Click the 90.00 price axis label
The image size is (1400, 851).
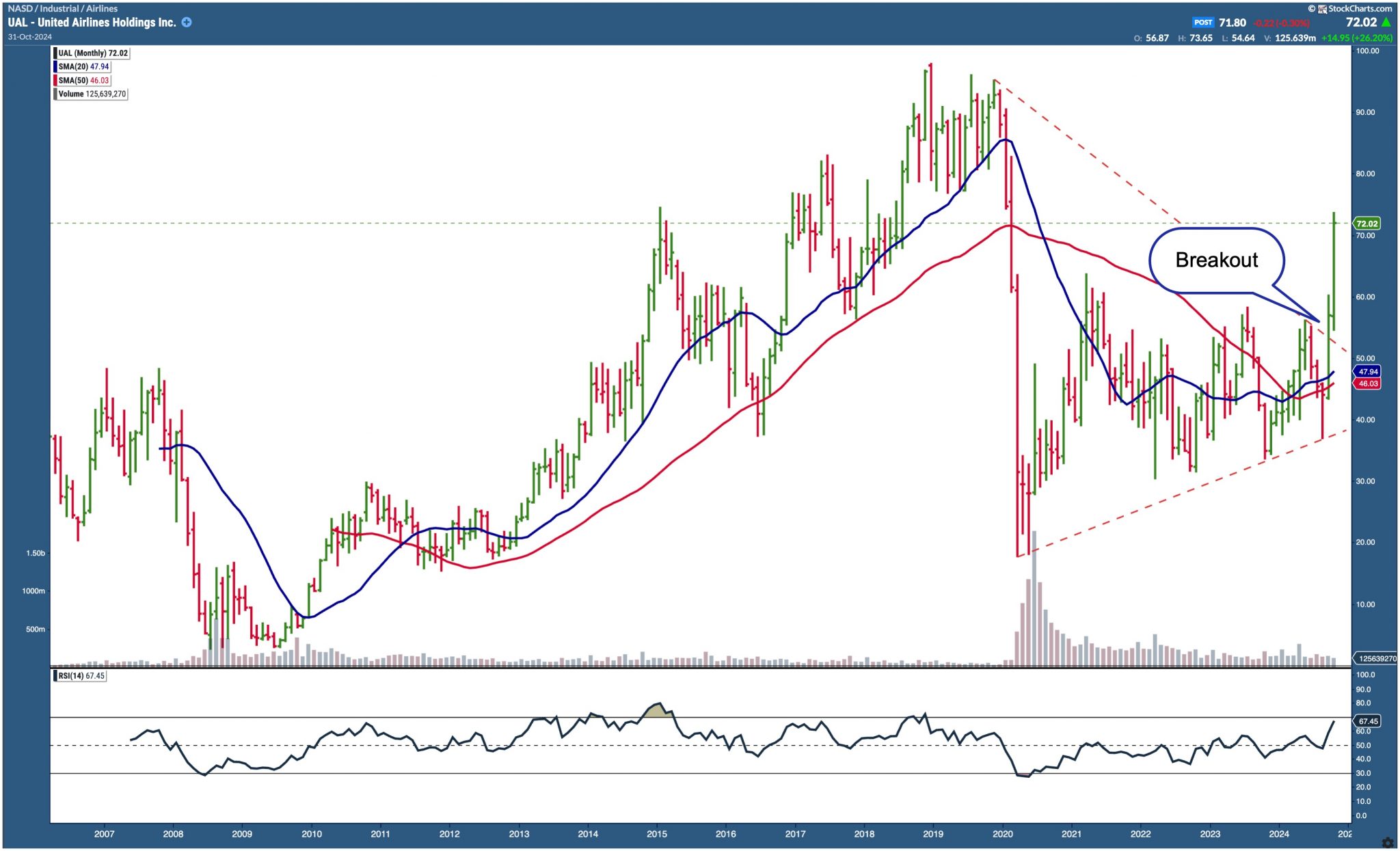(1366, 113)
